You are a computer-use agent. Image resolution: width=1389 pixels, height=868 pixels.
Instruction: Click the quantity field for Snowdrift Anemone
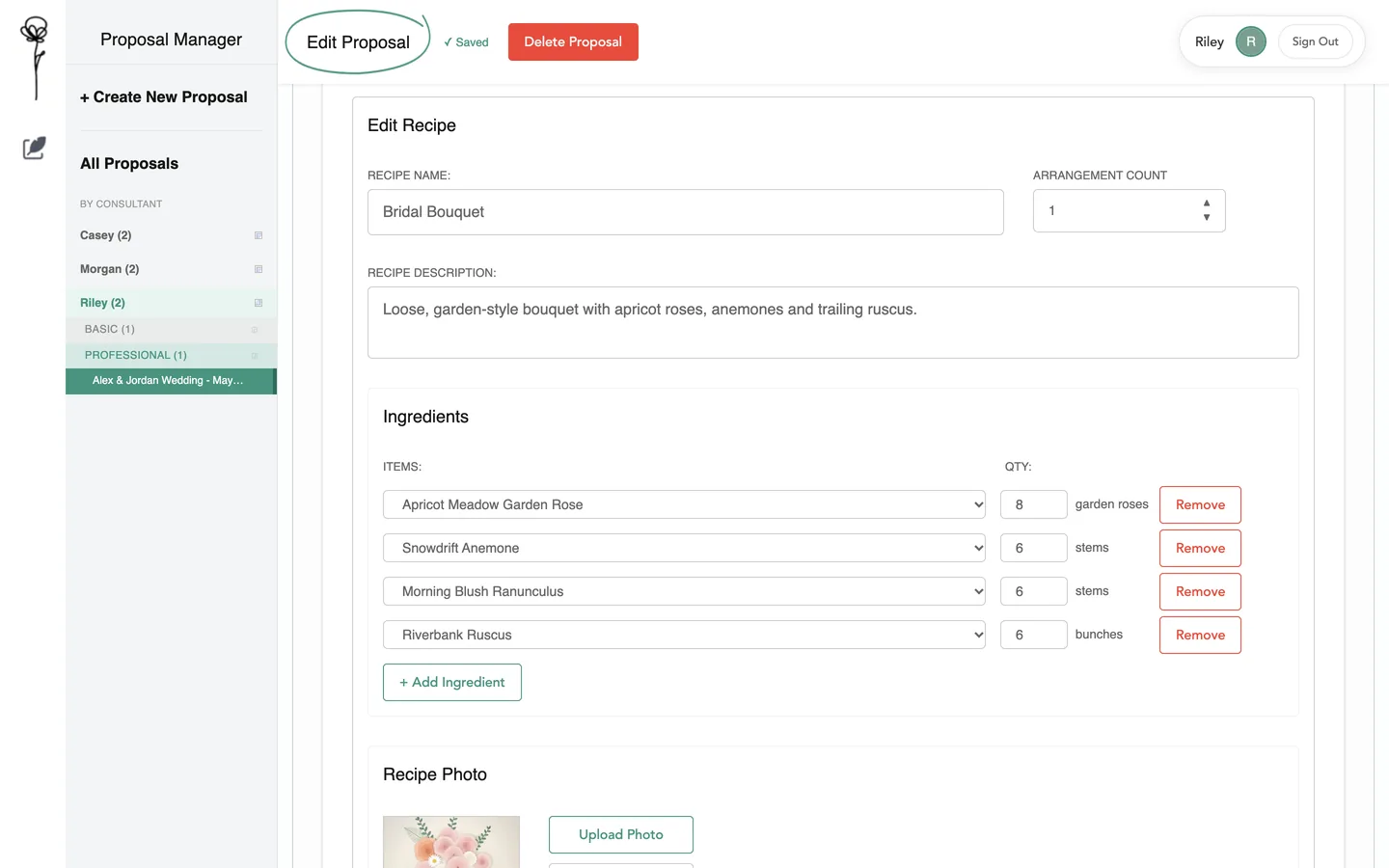pos(1034,548)
